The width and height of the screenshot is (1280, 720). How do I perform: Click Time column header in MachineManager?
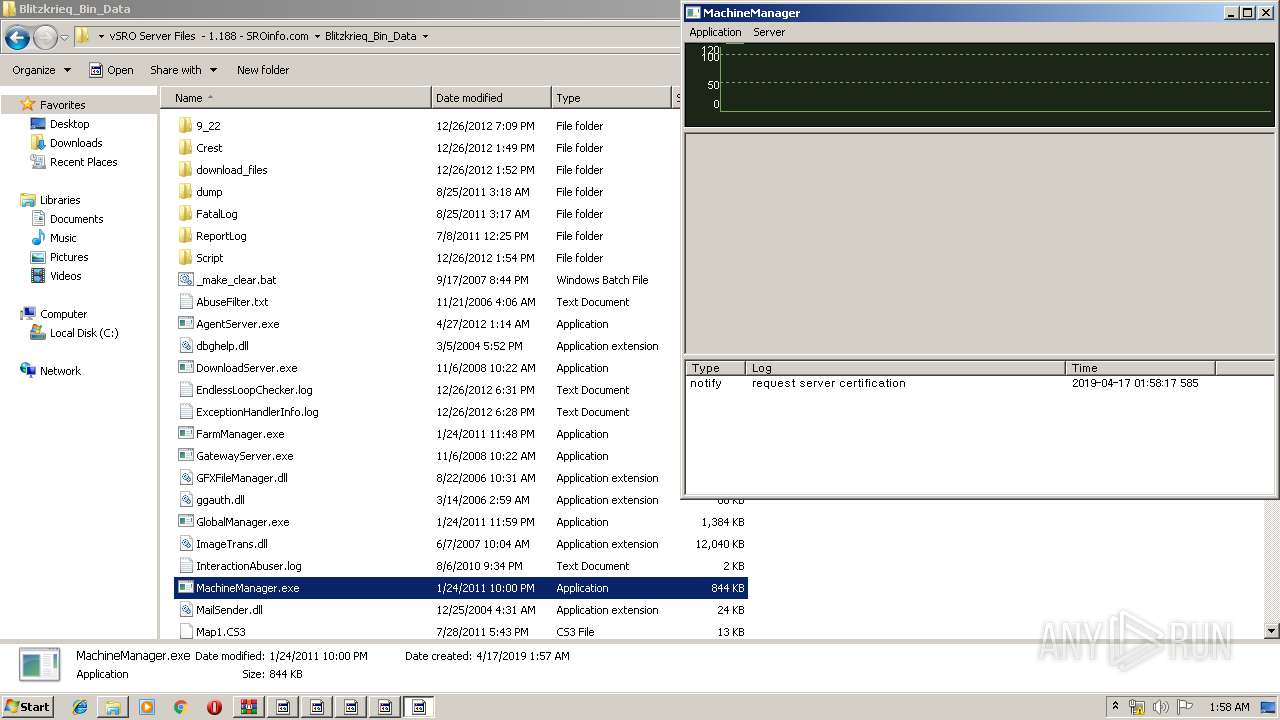pos(1141,368)
